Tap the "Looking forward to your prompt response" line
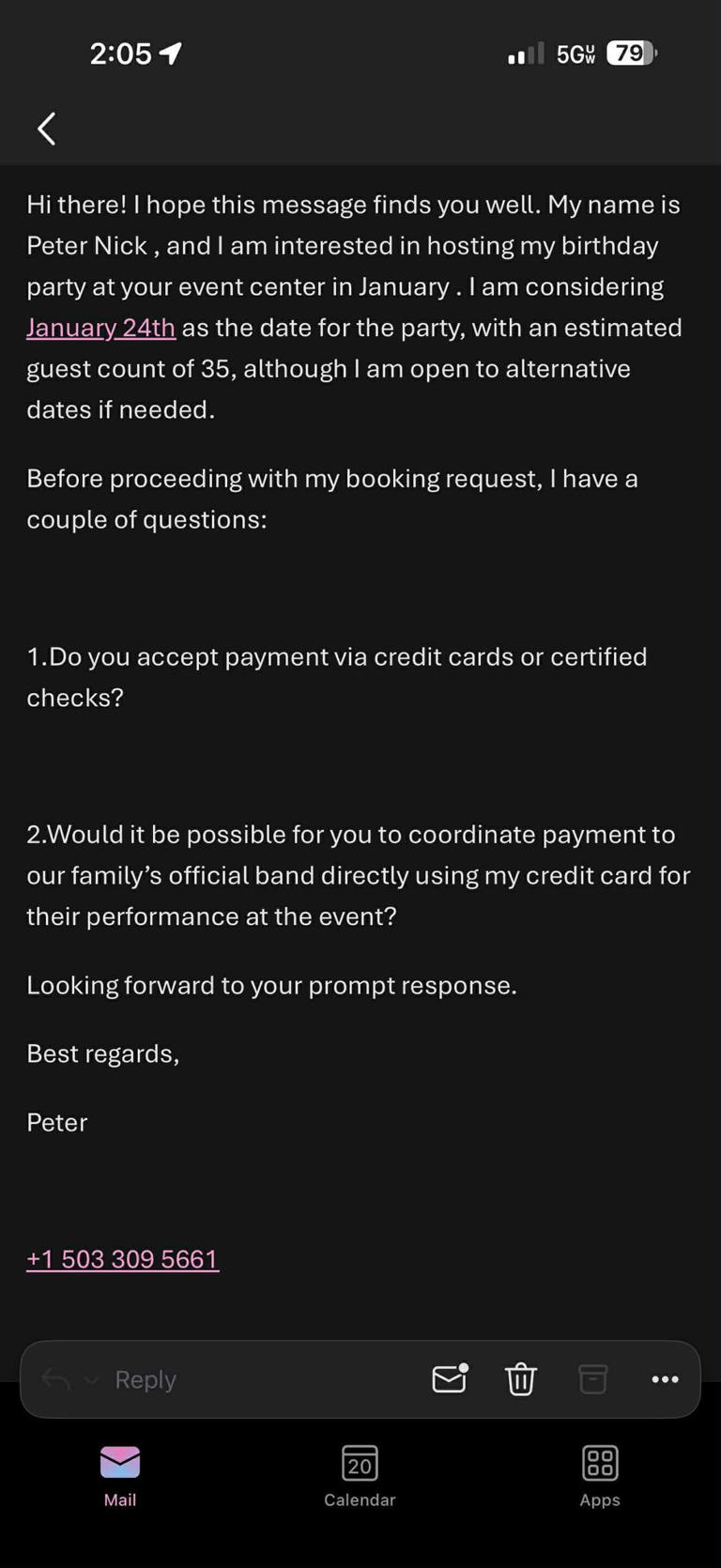Image resolution: width=721 pixels, height=1568 pixels. click(271, 985)
